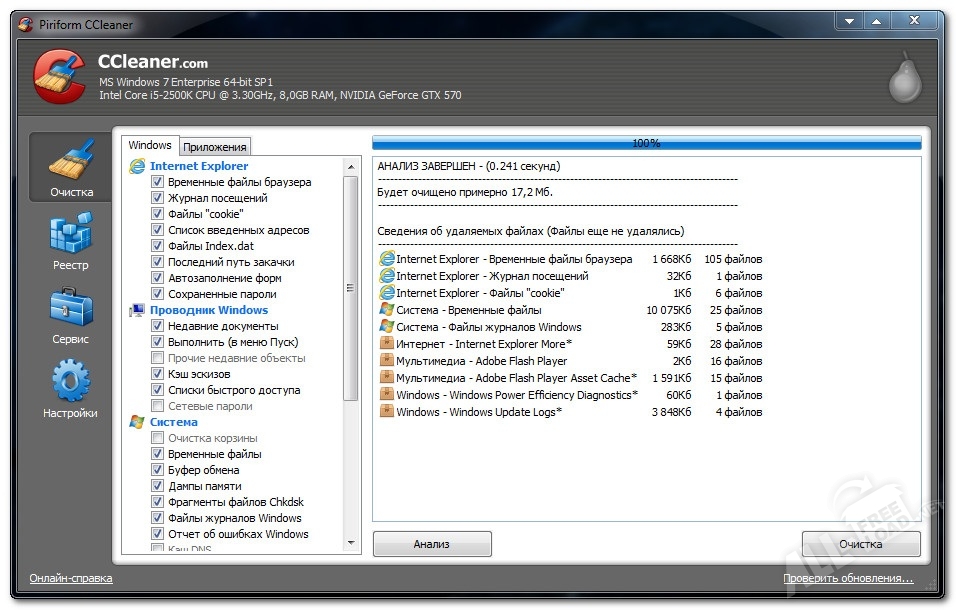This screenshot has width=956, height=610.
Task: Open the Реестр registry section
Action: click(x=71, y=237)
